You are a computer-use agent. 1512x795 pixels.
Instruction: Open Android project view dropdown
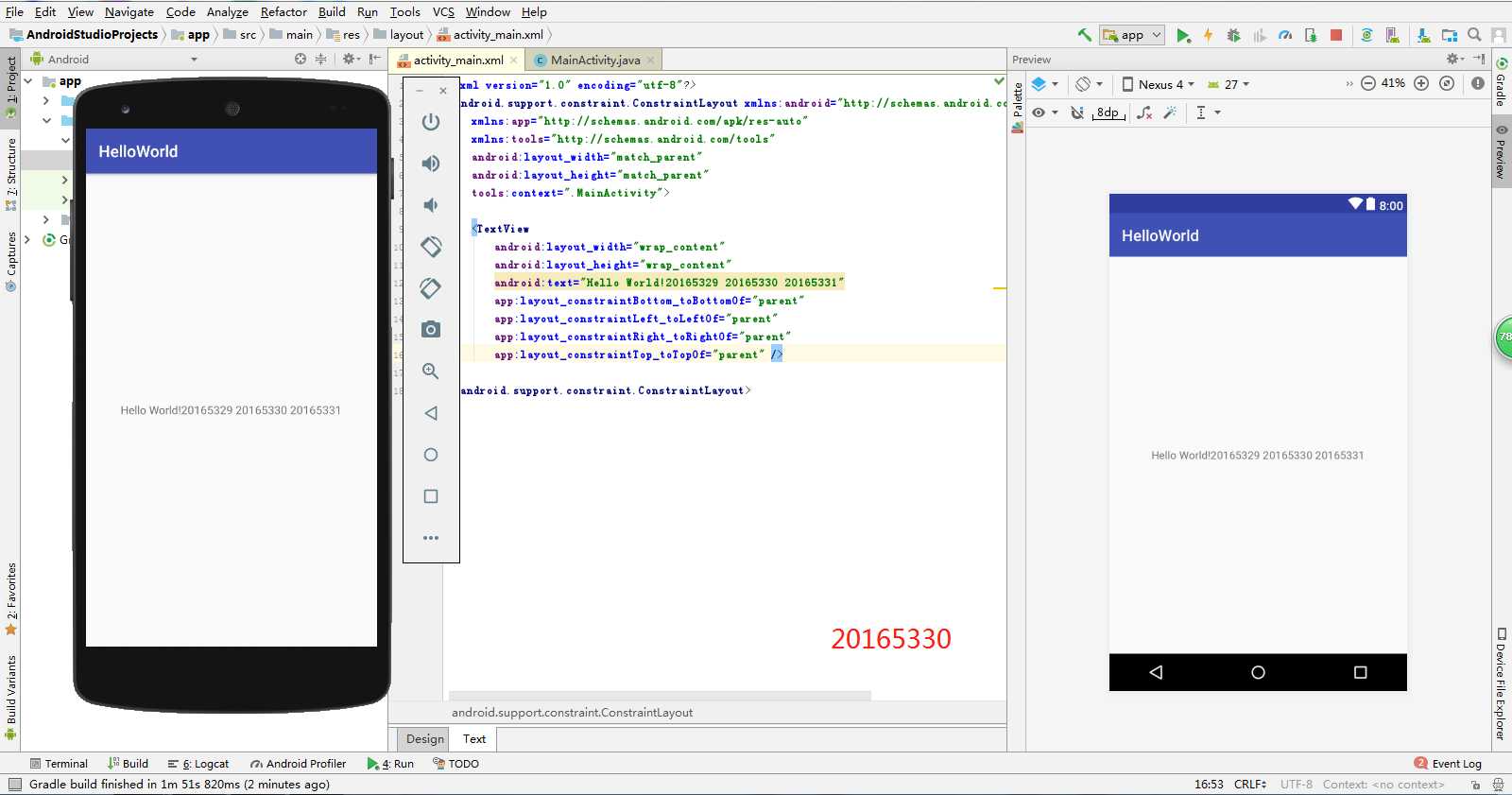(x=113, y=59)
